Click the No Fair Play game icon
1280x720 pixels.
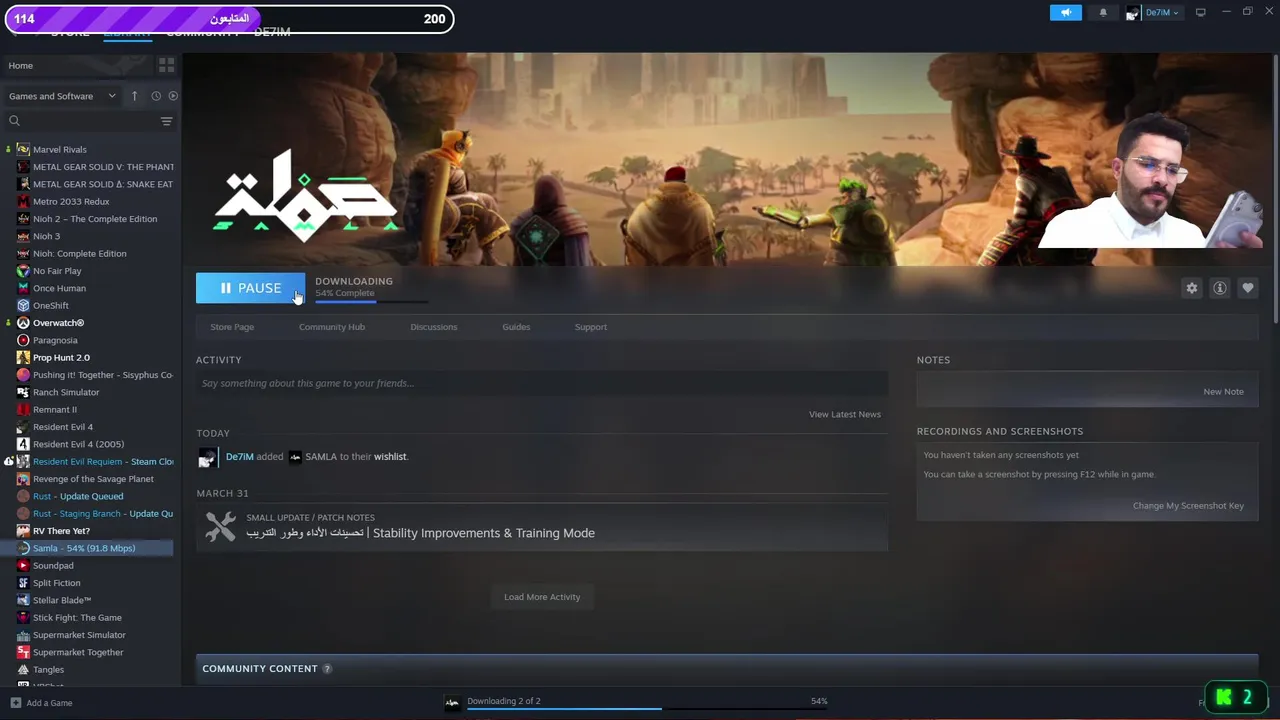(x=23, y=271)
